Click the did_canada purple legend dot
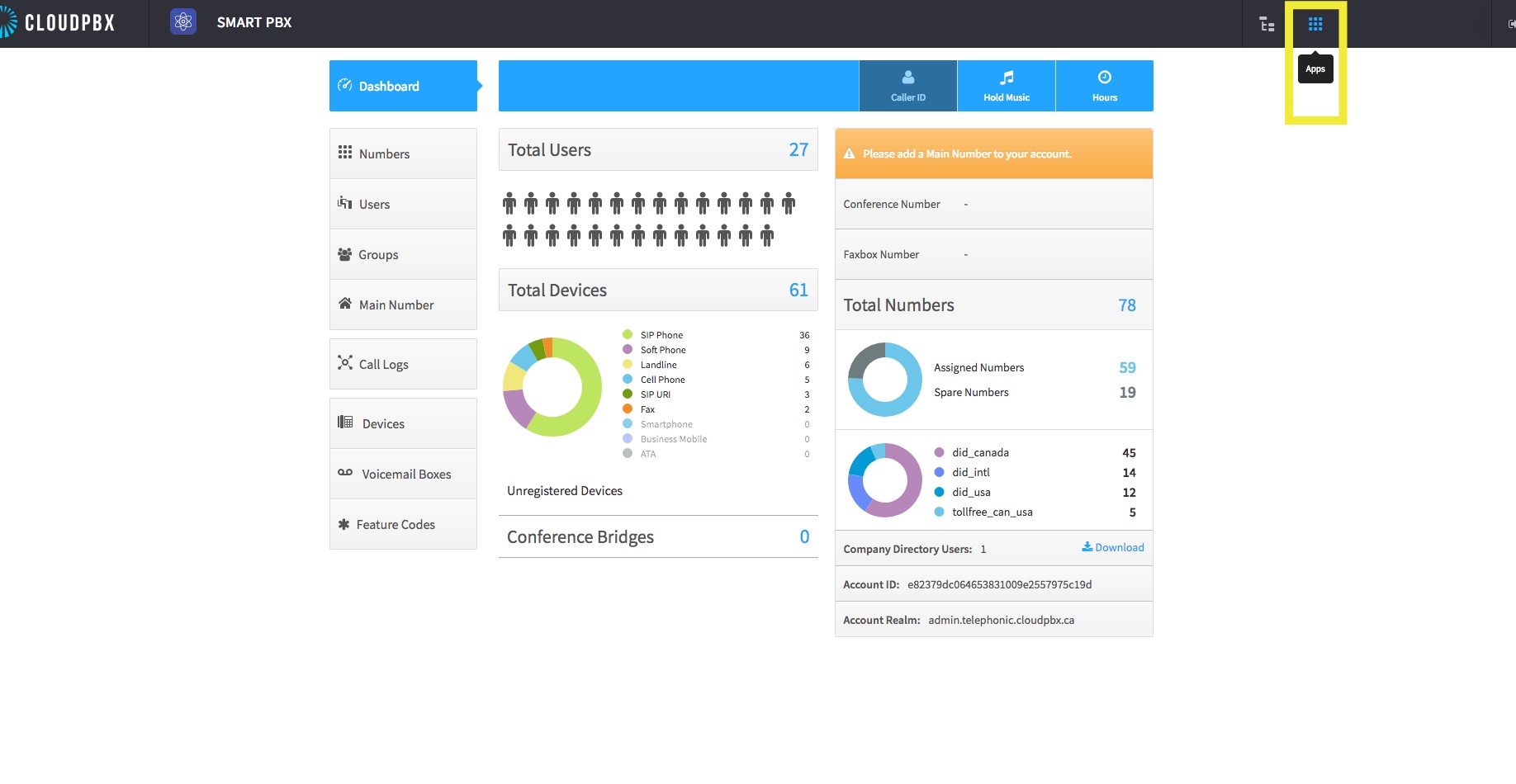This screenshot has height=784, width=1516. point(939,452)
